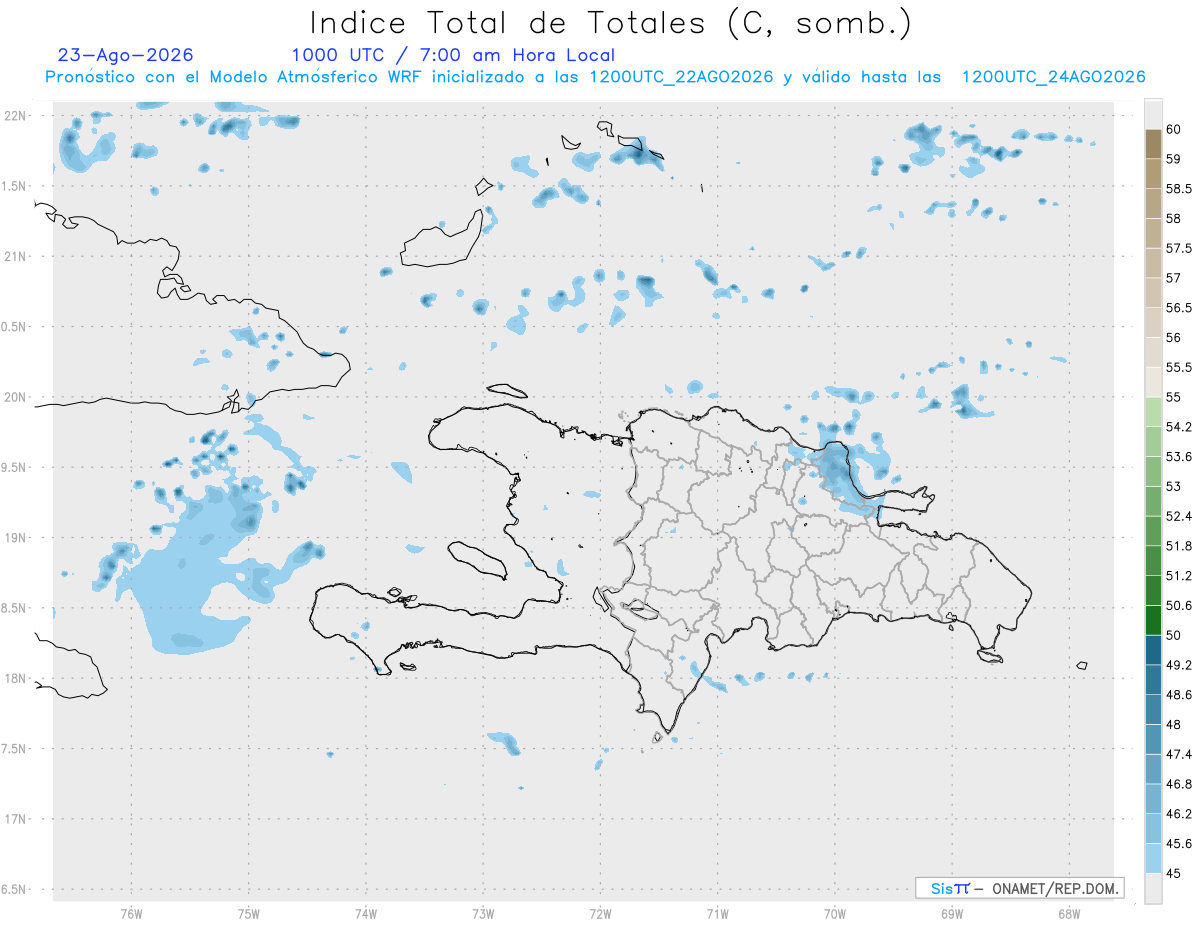This screenshot has width=1200, height=927.
Task: Click the color bar value '45'
Action: (1174, 873)
